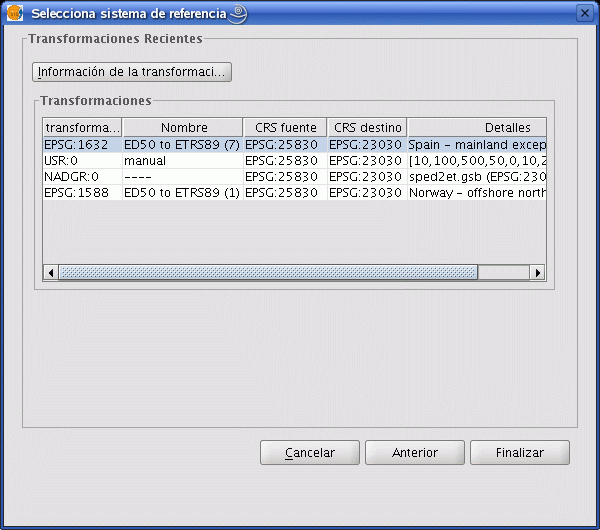Click the ---- name cell
This screenshot has height=530, width=600.
point(183,177)
